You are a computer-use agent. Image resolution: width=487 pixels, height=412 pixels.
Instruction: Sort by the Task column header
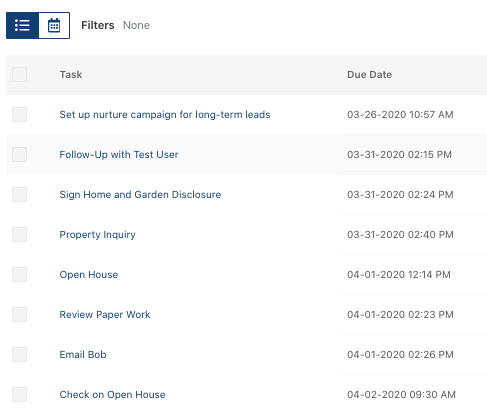click(71, 75)
